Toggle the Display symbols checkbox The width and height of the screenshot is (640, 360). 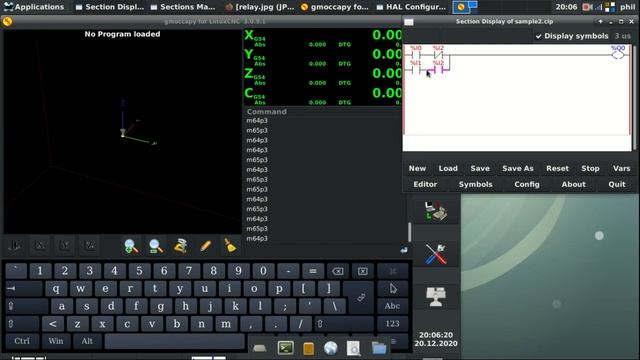pos(572,36)
